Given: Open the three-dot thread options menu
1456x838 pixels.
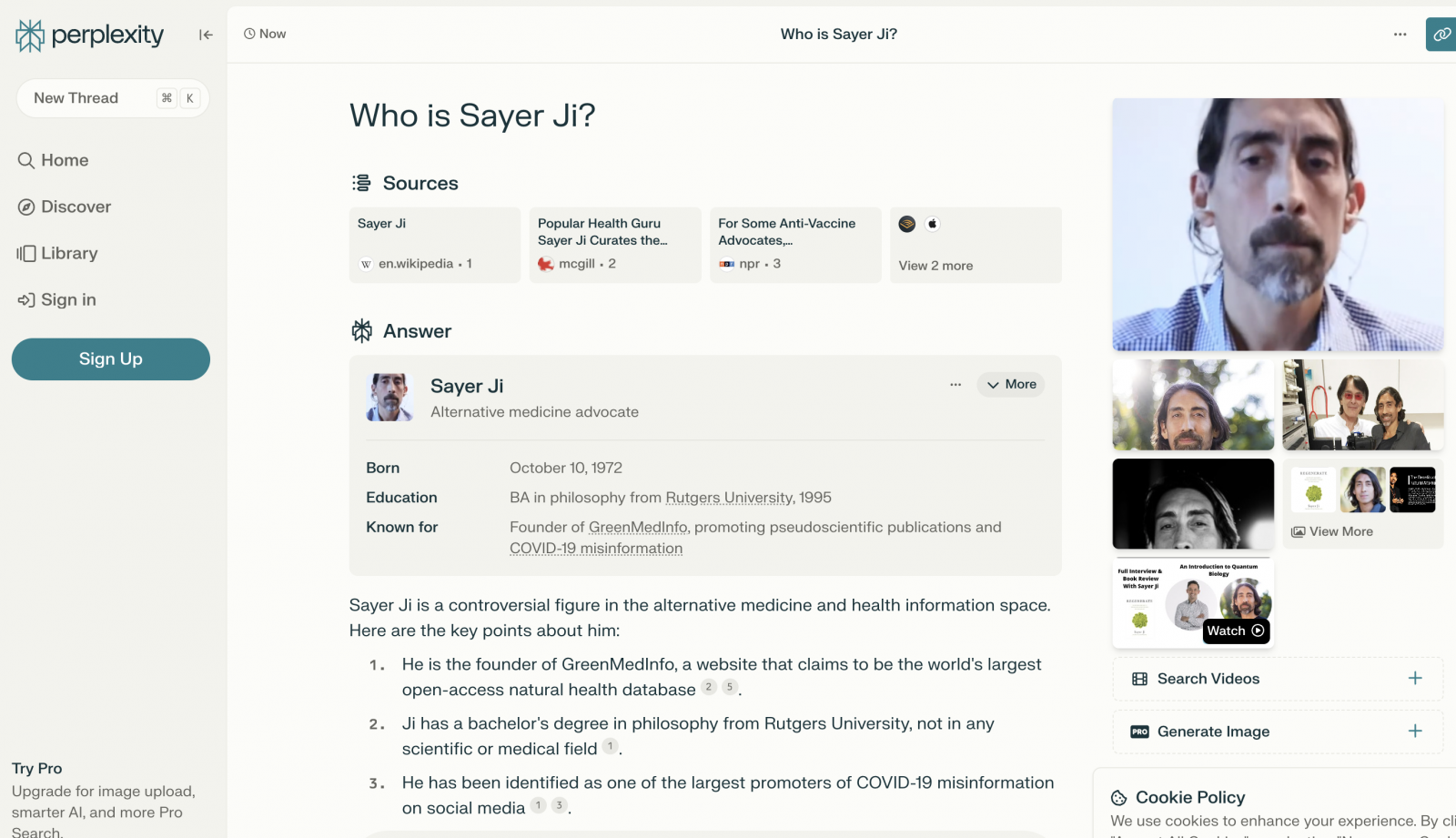Looking at the screenshot, I should [1400, 35].
